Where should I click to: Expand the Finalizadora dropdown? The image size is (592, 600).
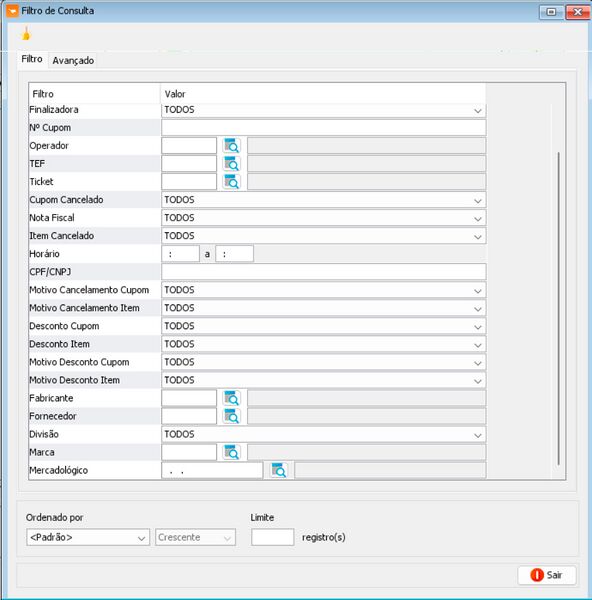click(324, 110)
